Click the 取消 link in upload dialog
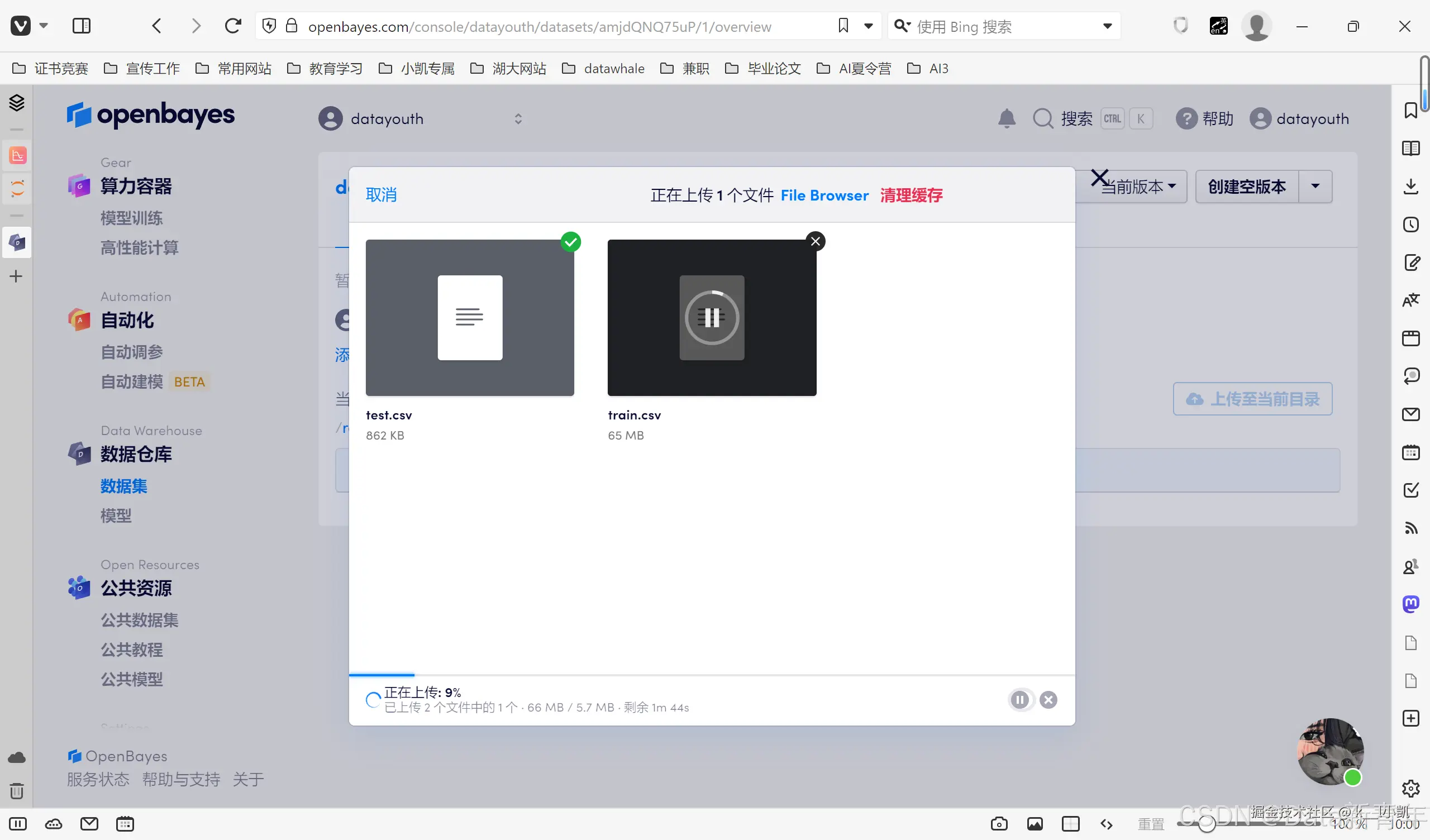Viewport: 1430px width, 840px height. (381, 195)
